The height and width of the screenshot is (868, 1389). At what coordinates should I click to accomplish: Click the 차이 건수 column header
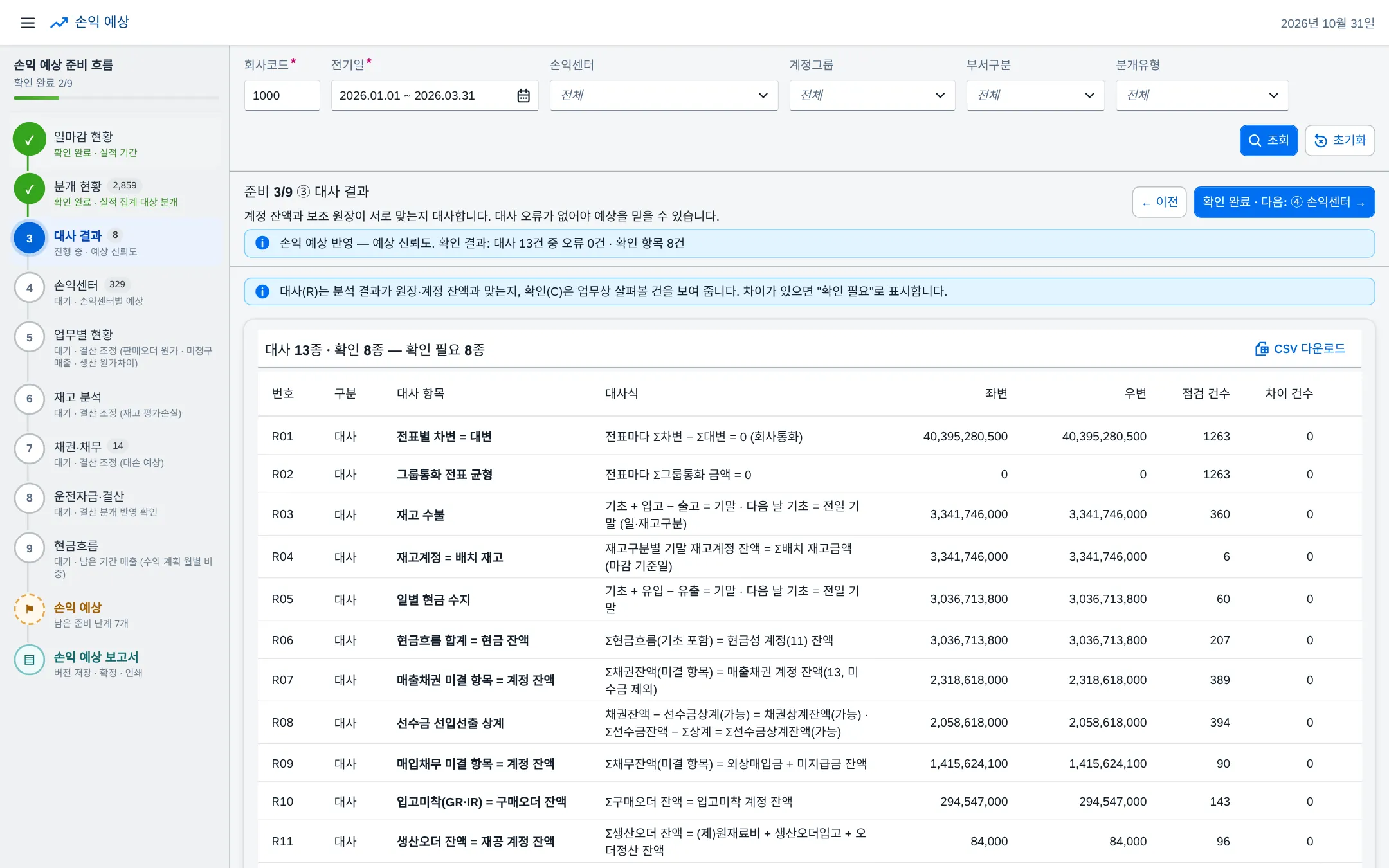point(1289,393)
